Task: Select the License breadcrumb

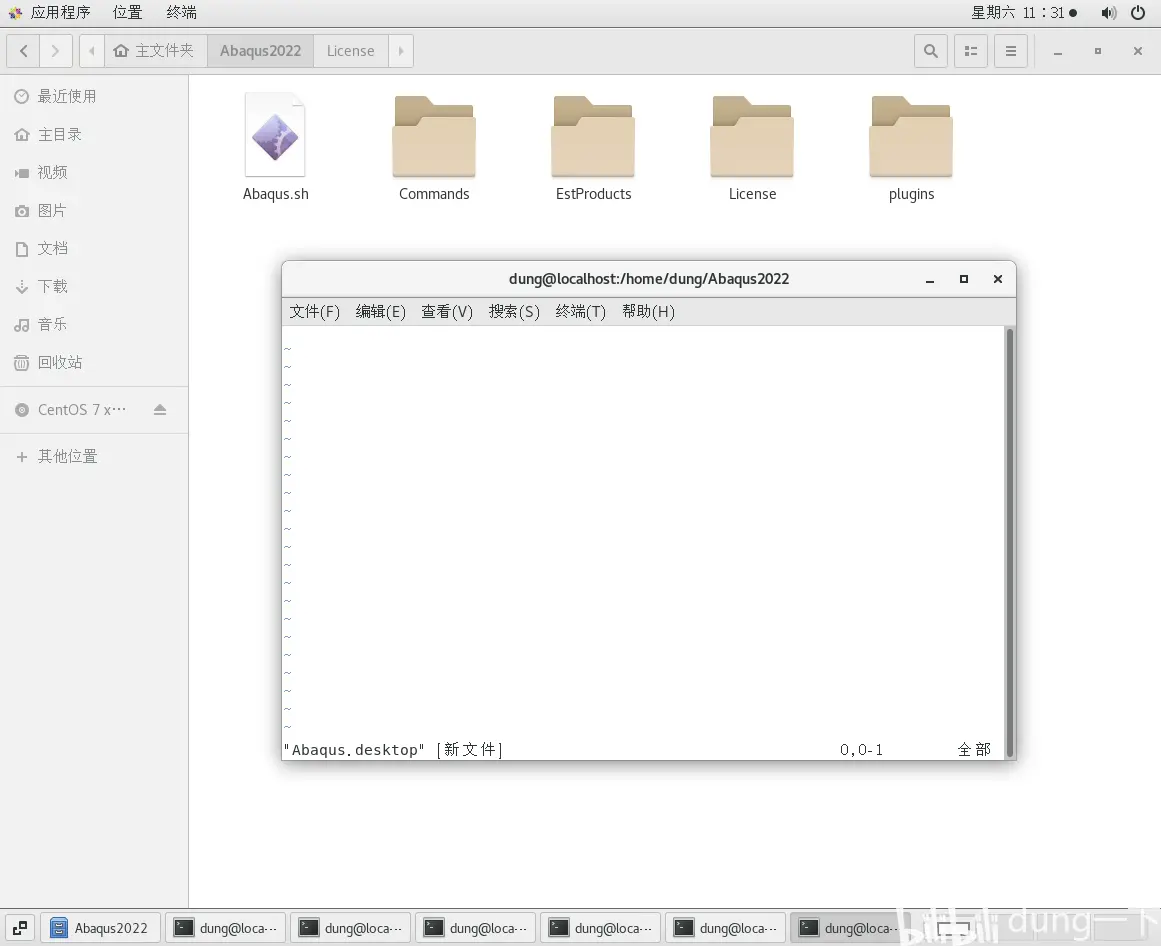Action: tap(351, 51)
